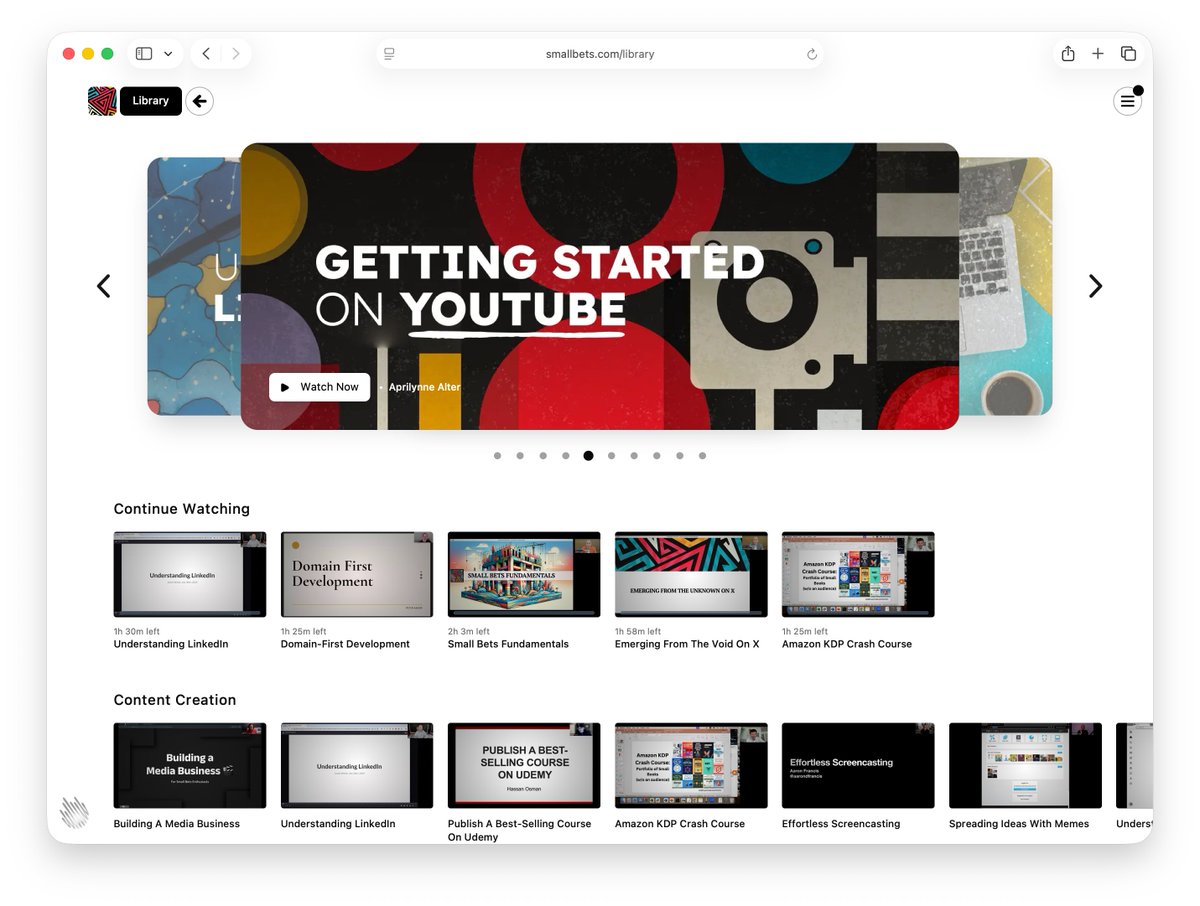Open Amazon KDP thumbnail in Continue Watching
The width and height of the screenshot is (1200, 906).
point(858,574)
